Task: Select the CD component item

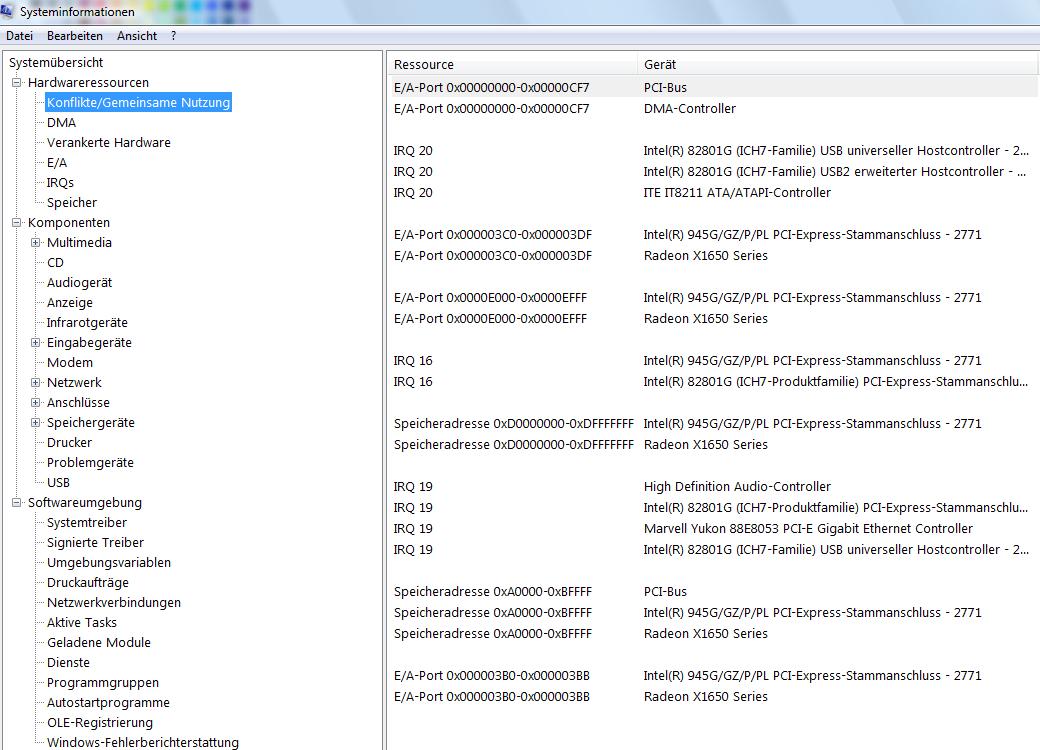Action: tap(55, 262)
